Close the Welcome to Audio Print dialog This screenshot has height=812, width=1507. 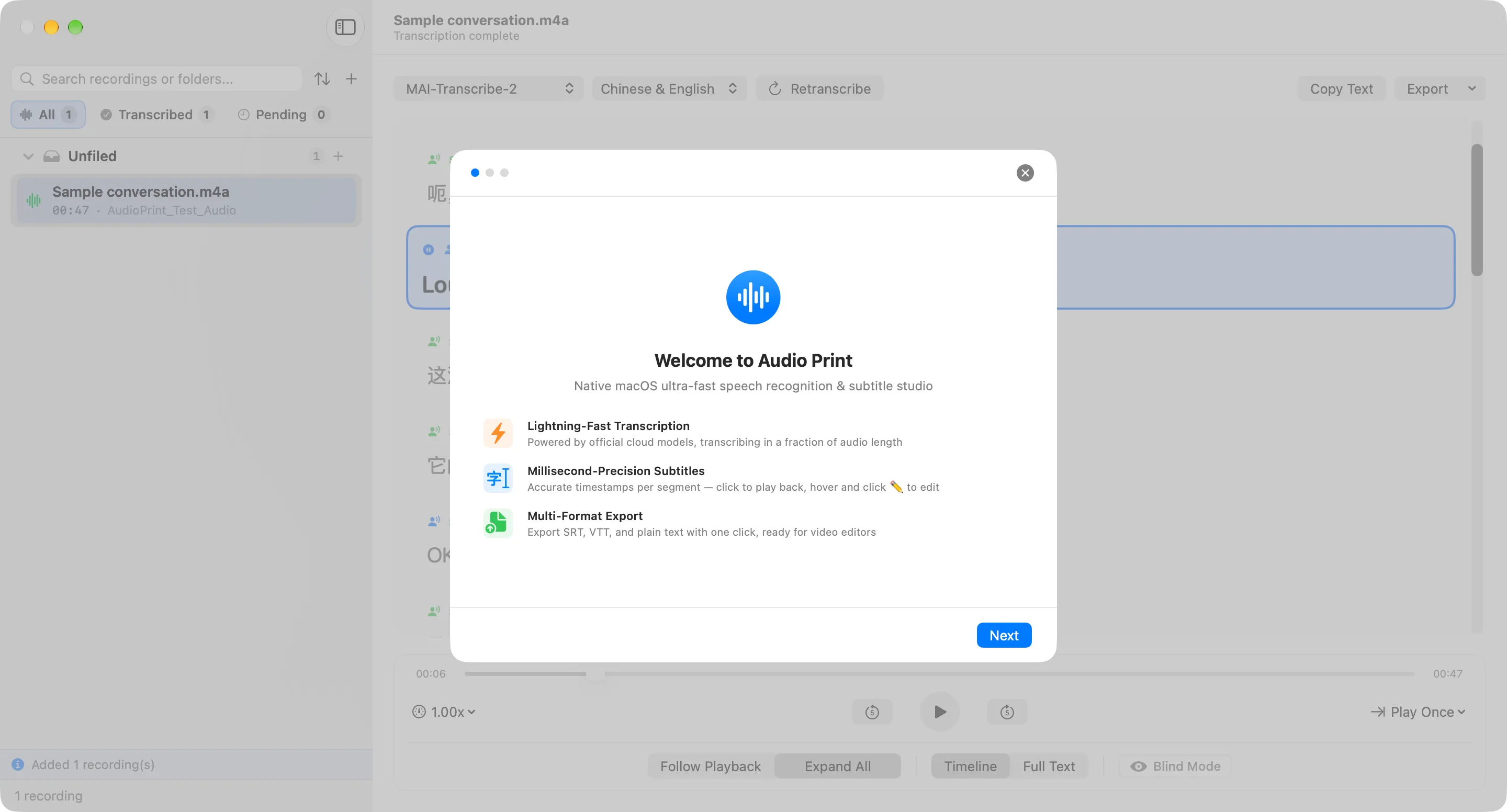tap(1025, 173)
